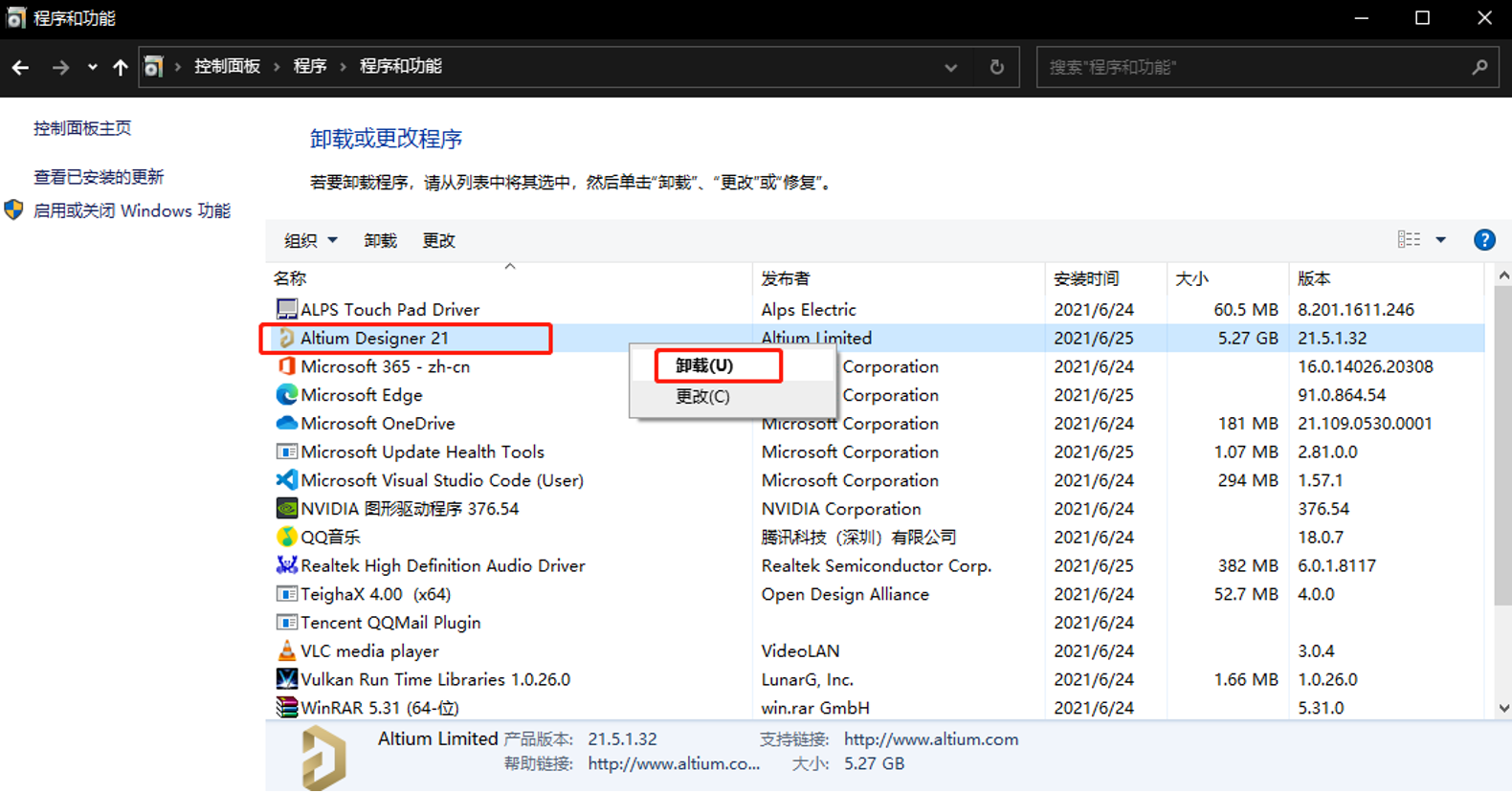Click the view layout icon
Image resolution: width=1512 pixels, height=793 pixels.
1409,239
